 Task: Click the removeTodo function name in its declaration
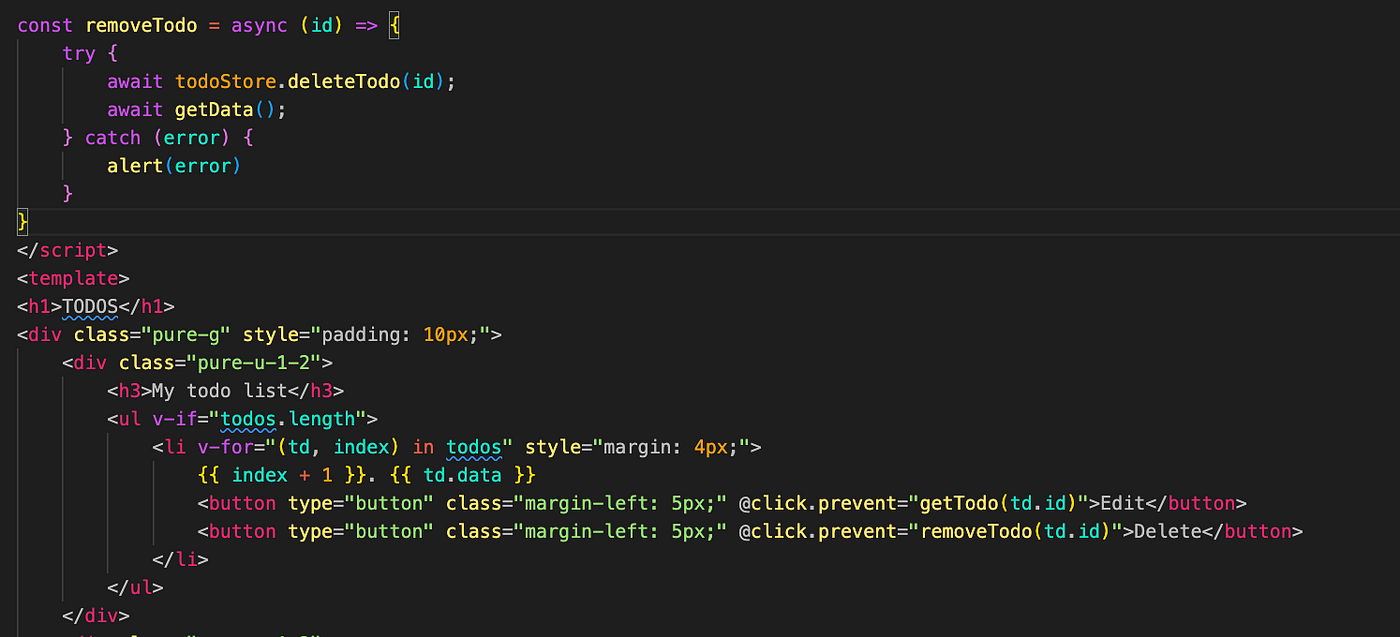click(x=141, y=25)
